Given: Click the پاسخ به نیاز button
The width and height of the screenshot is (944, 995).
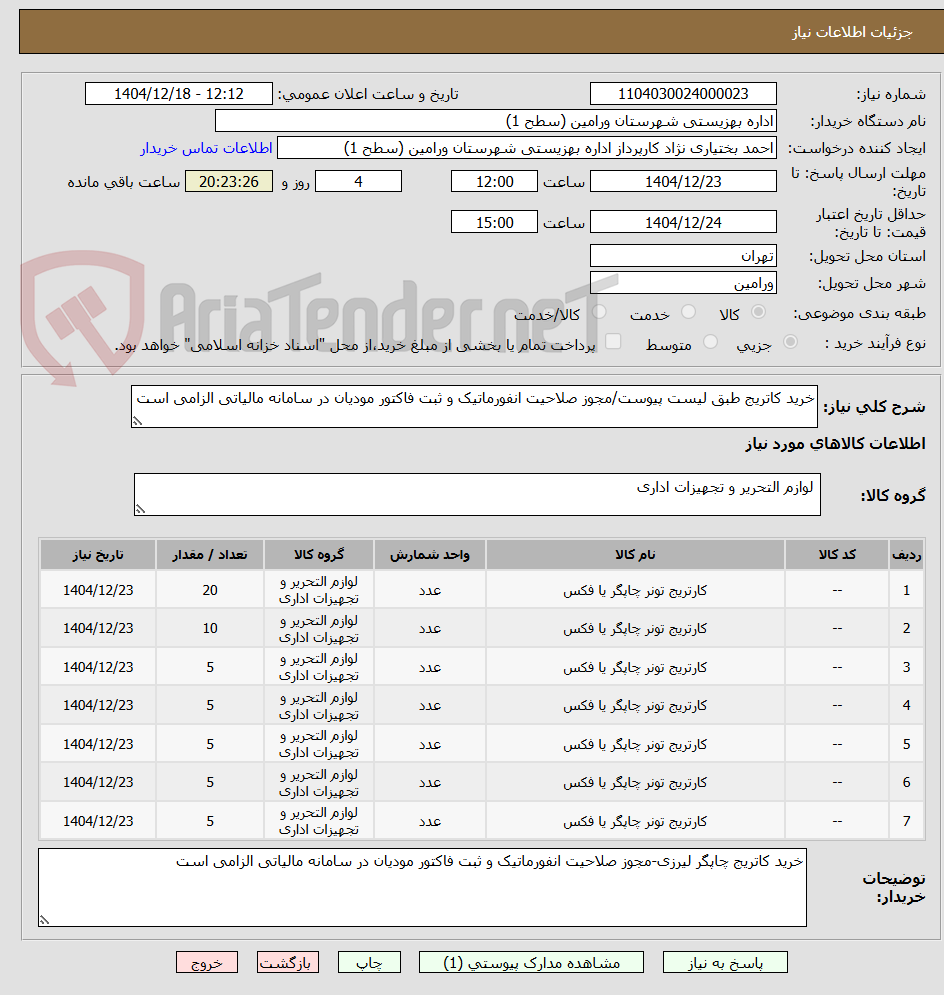Looking at the screenshot, I should (x=725, y=962).
